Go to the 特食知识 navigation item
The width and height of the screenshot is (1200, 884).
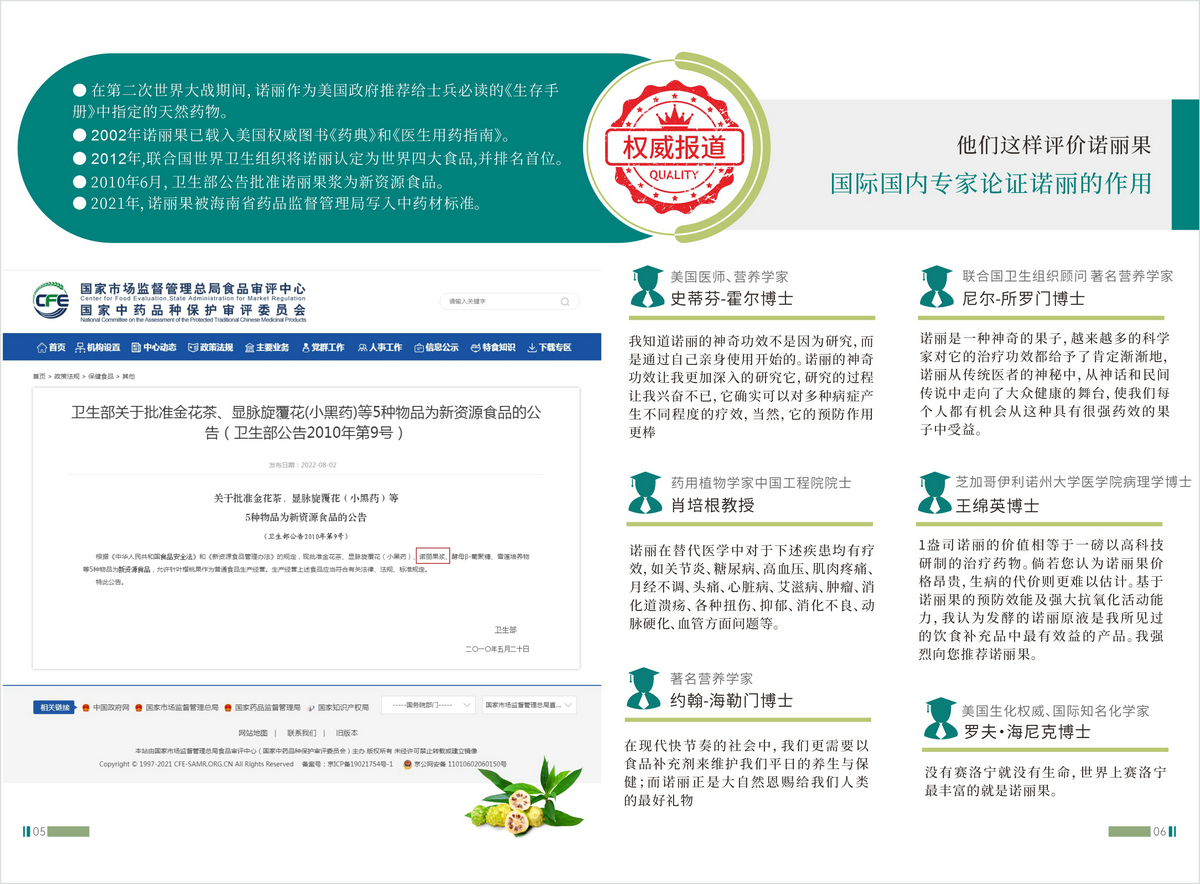pos(493,348)
